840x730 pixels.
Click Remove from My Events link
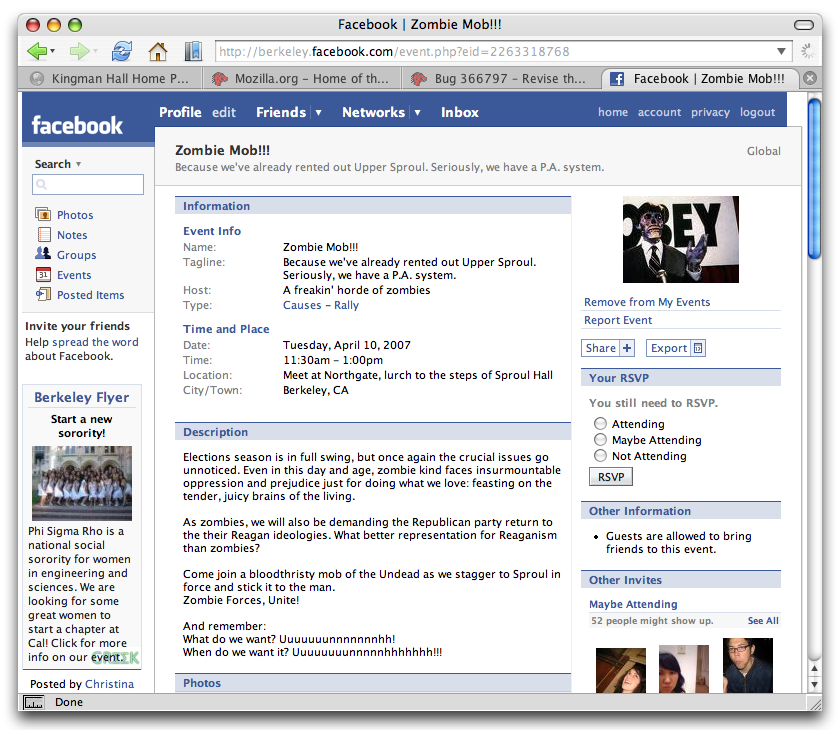click(647, 302)
